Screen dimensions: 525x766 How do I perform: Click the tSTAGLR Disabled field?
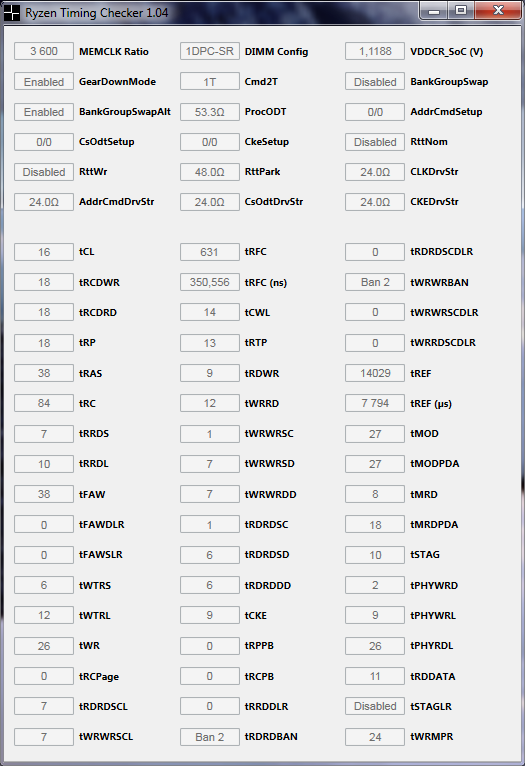375,706
